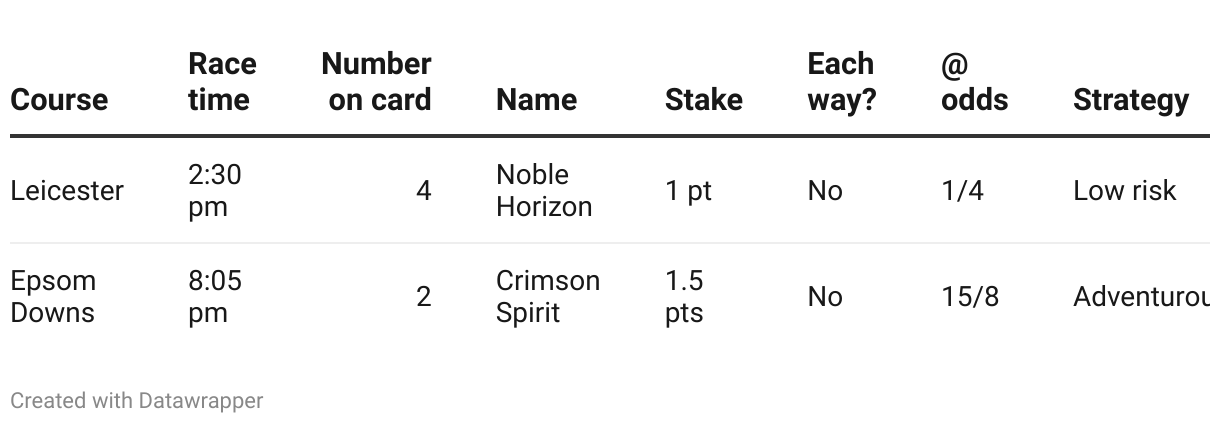Select the Number on card header
Viewport: 1220px width, 424px height.
tap(377, 82)
